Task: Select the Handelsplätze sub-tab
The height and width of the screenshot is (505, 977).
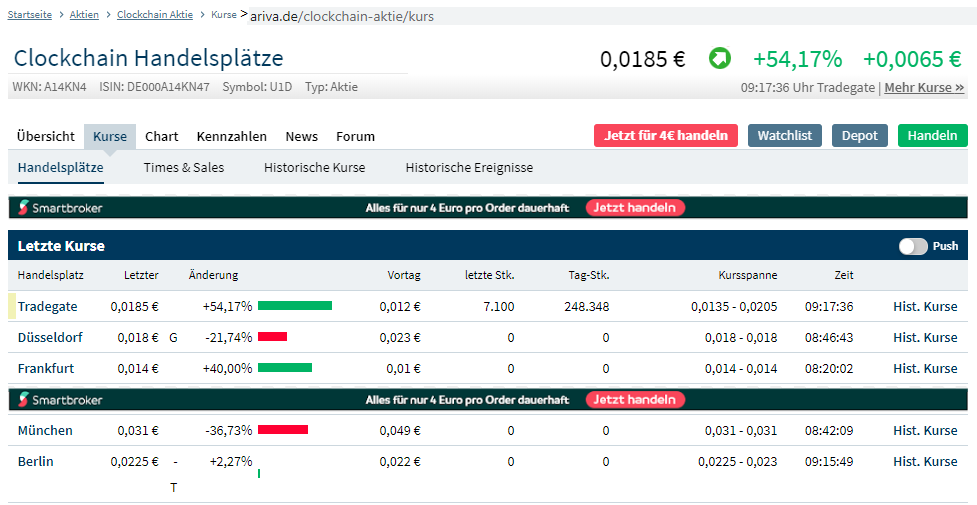Action: click(60, 168)
